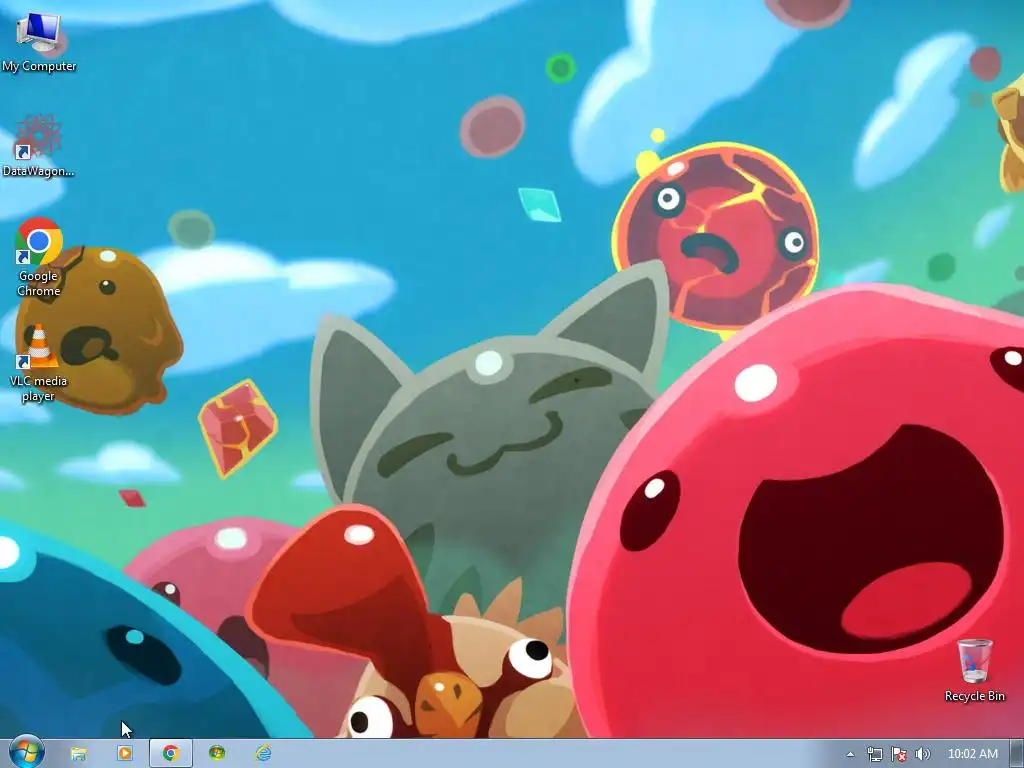Launch Windows Media Player from the taskbar

pyautogui.click(x=125, y=754)
